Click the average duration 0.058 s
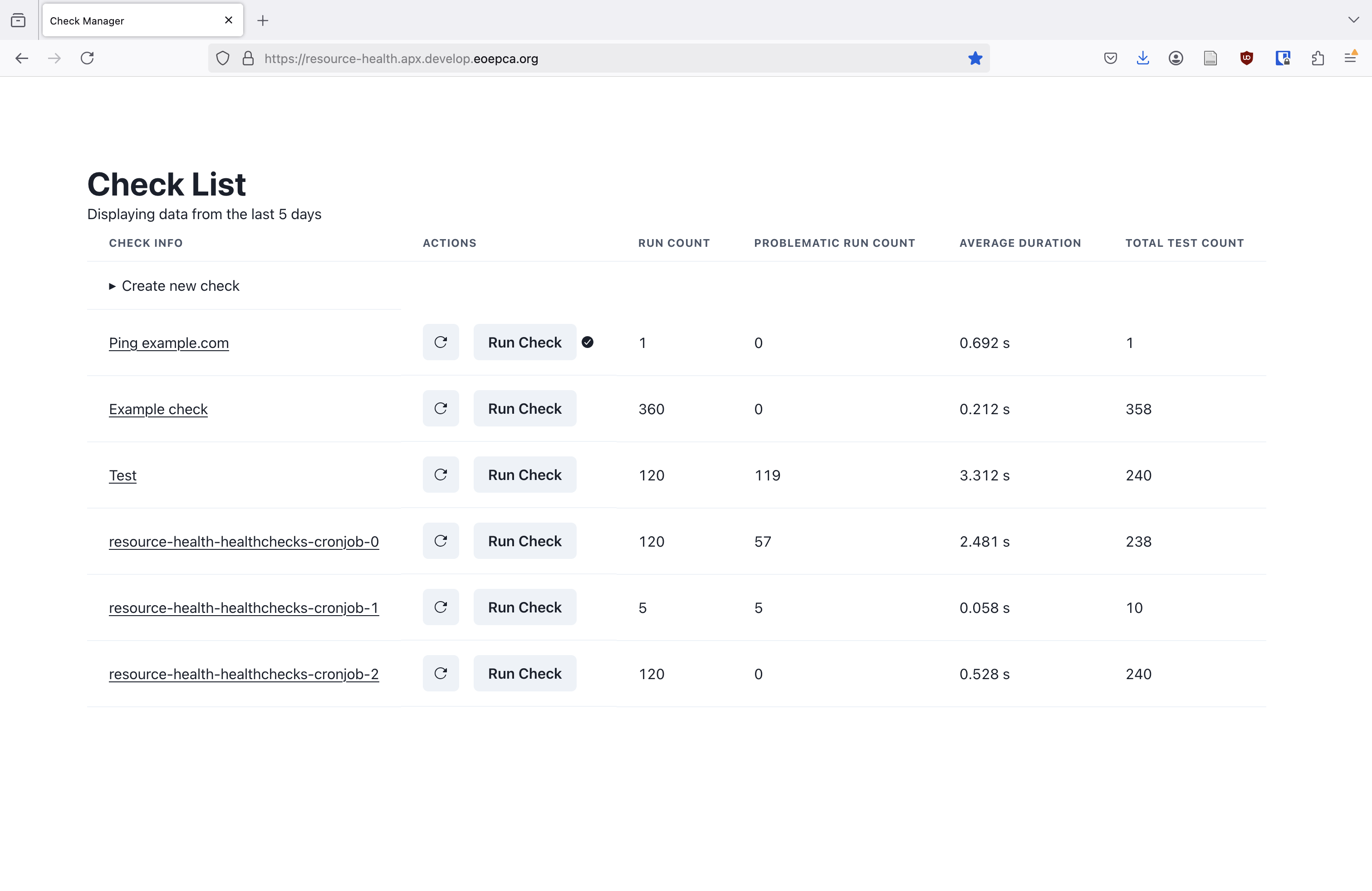This screenshot has height=891, width=1372. [x=985, y=608]
